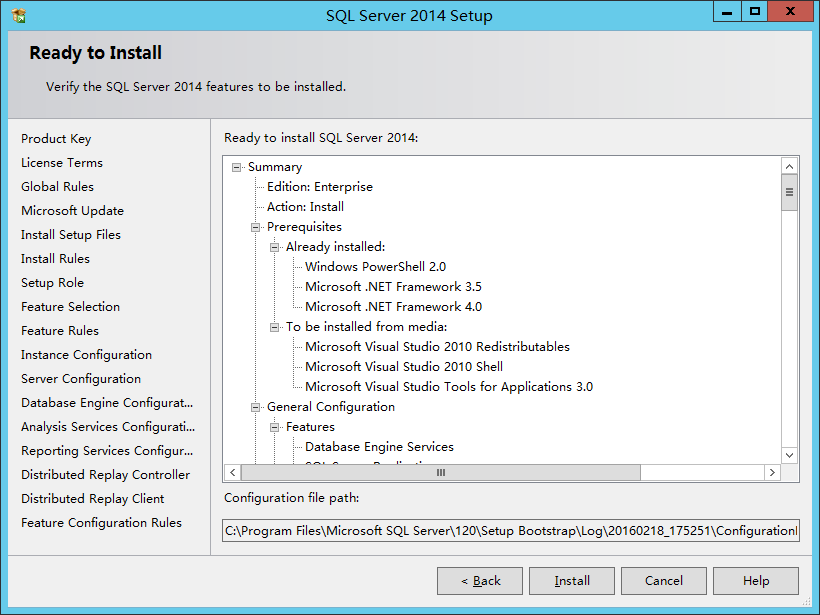Select Analysis Services Configuration step
Viewport: 820px width, 615px height.
pyautogui.click(x=108, y=427)
